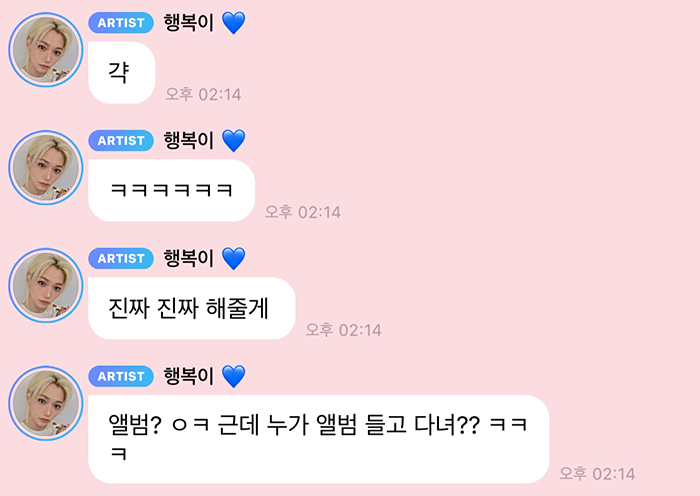The height and width of the screenshot is (496, 700).
Task: Open avatar beside the 앨범 message
Action: [x=46, y=403]
